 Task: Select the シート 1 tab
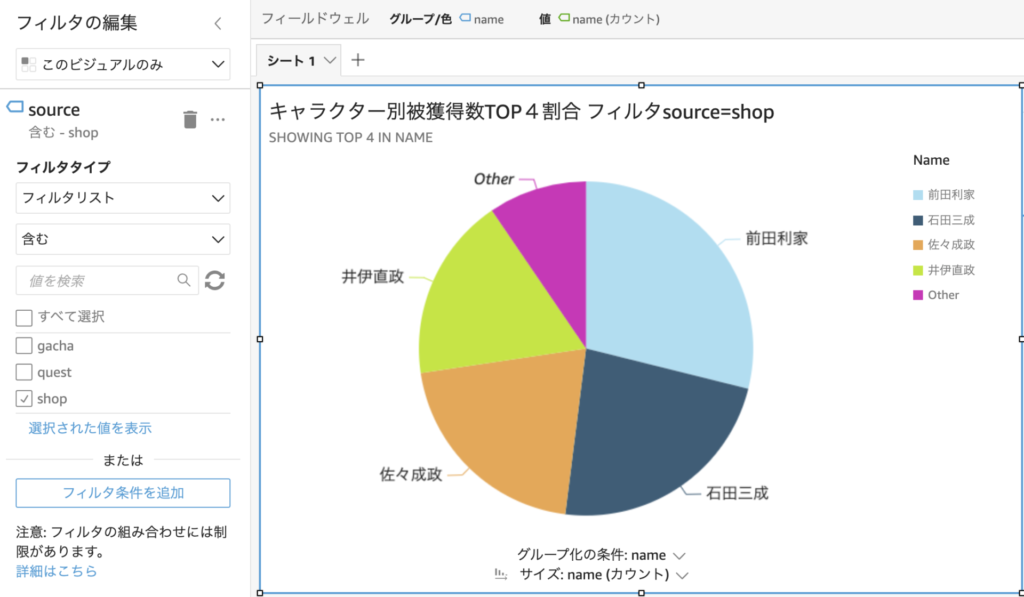[291, 61]
